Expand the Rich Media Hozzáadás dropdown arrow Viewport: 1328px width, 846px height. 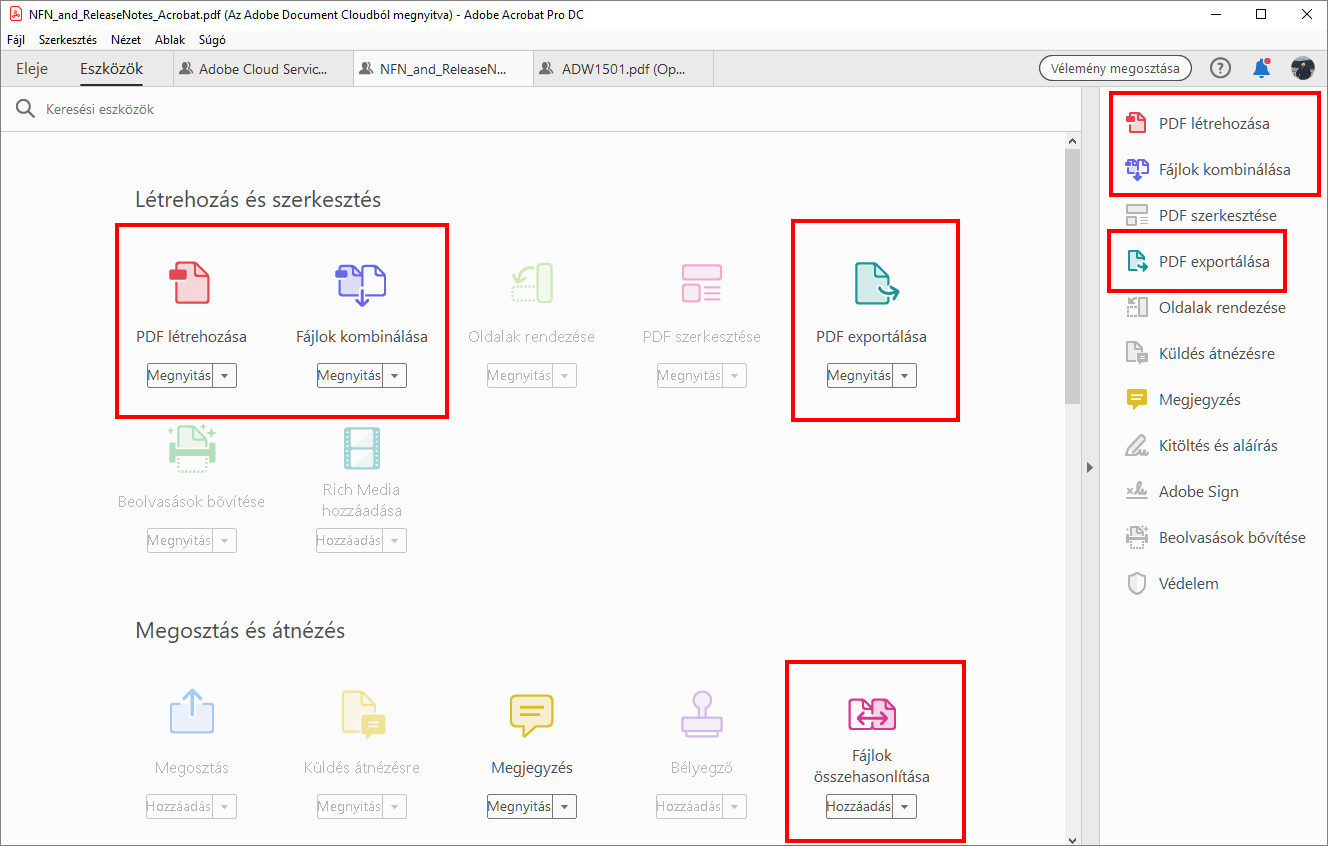tap(396, 541)
